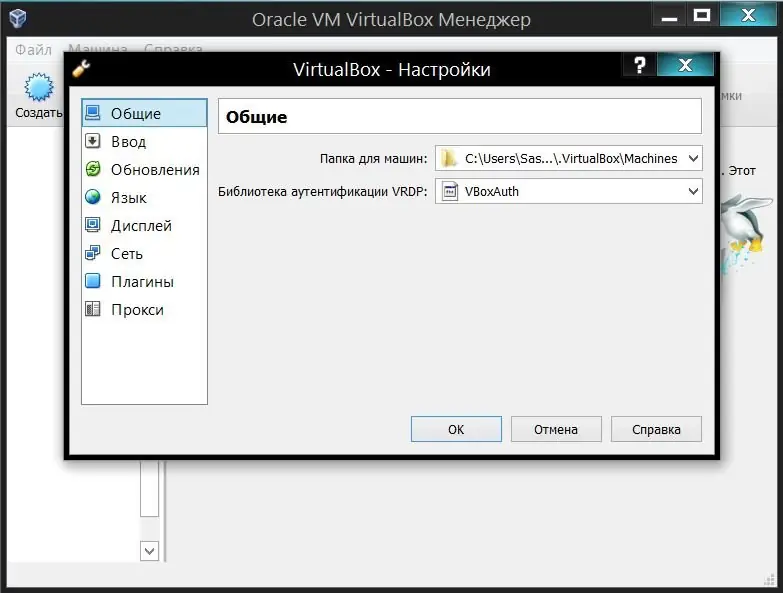Viewport: 783px width, 593px height.
Task: Click the scroll down arrow in manager window
Action: click(149, 551)
